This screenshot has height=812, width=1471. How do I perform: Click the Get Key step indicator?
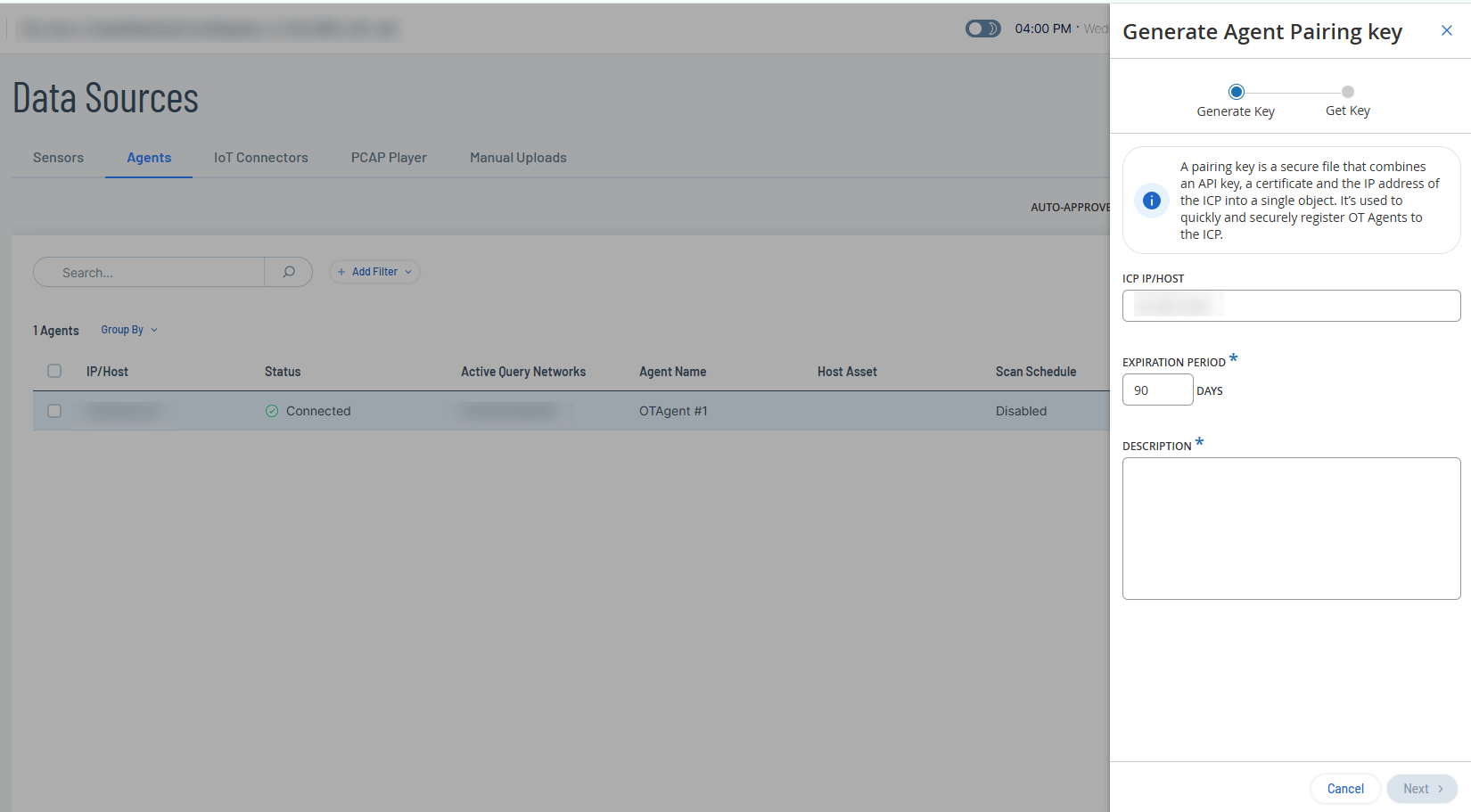tap(1347, 92)
